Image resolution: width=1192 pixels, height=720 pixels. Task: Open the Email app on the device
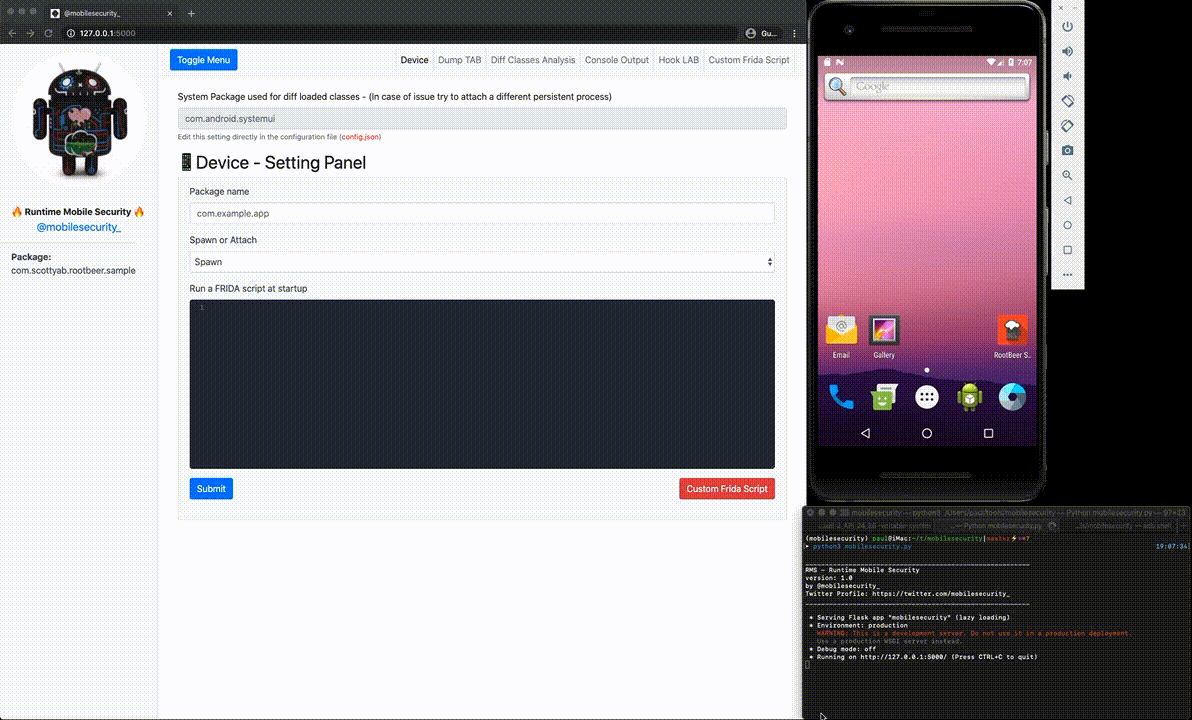tap(840, 332)
